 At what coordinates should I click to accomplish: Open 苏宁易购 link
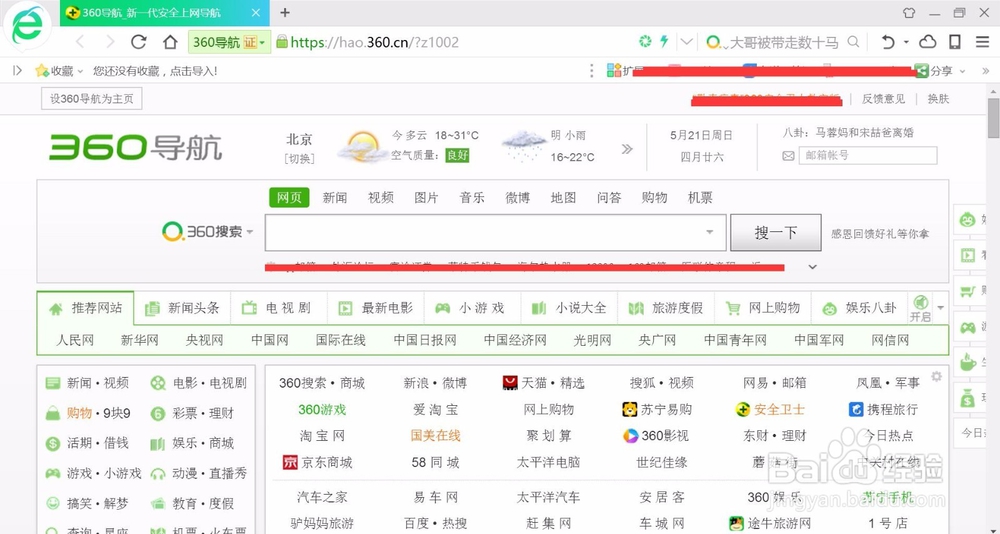(657, 409)
